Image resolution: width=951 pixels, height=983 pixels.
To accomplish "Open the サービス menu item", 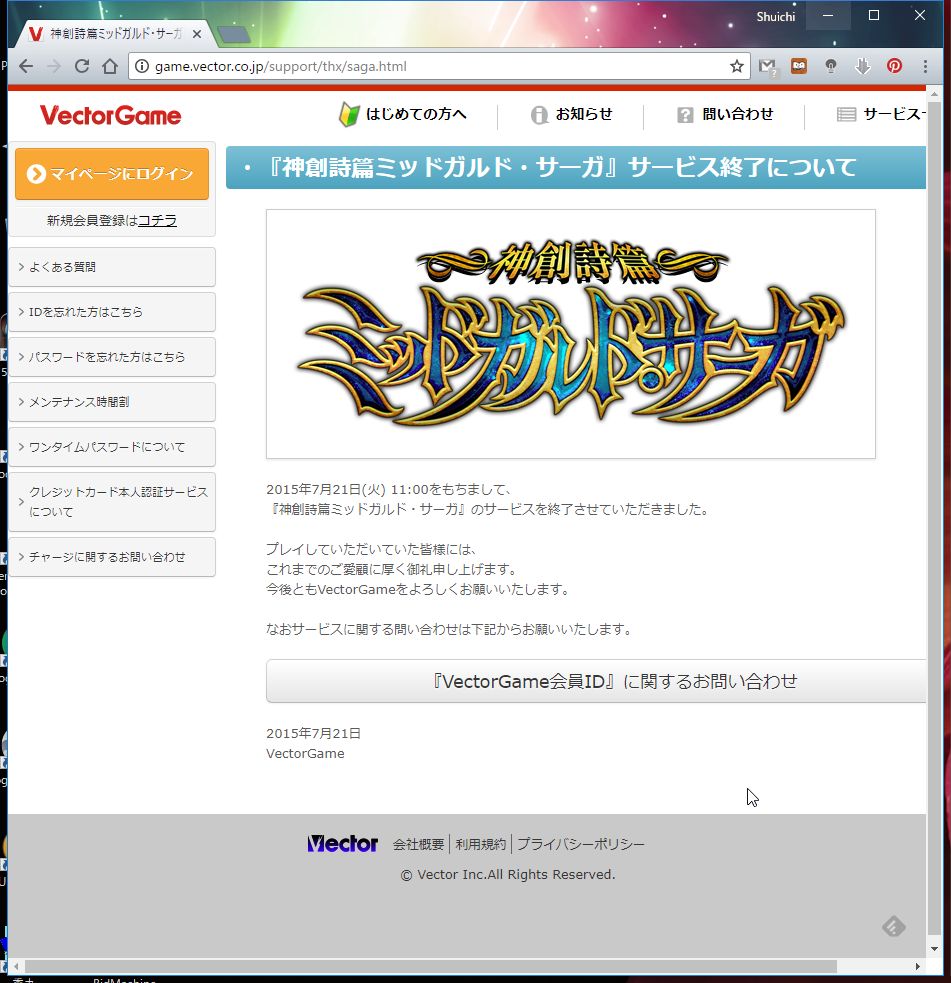I will pos(881,114).
